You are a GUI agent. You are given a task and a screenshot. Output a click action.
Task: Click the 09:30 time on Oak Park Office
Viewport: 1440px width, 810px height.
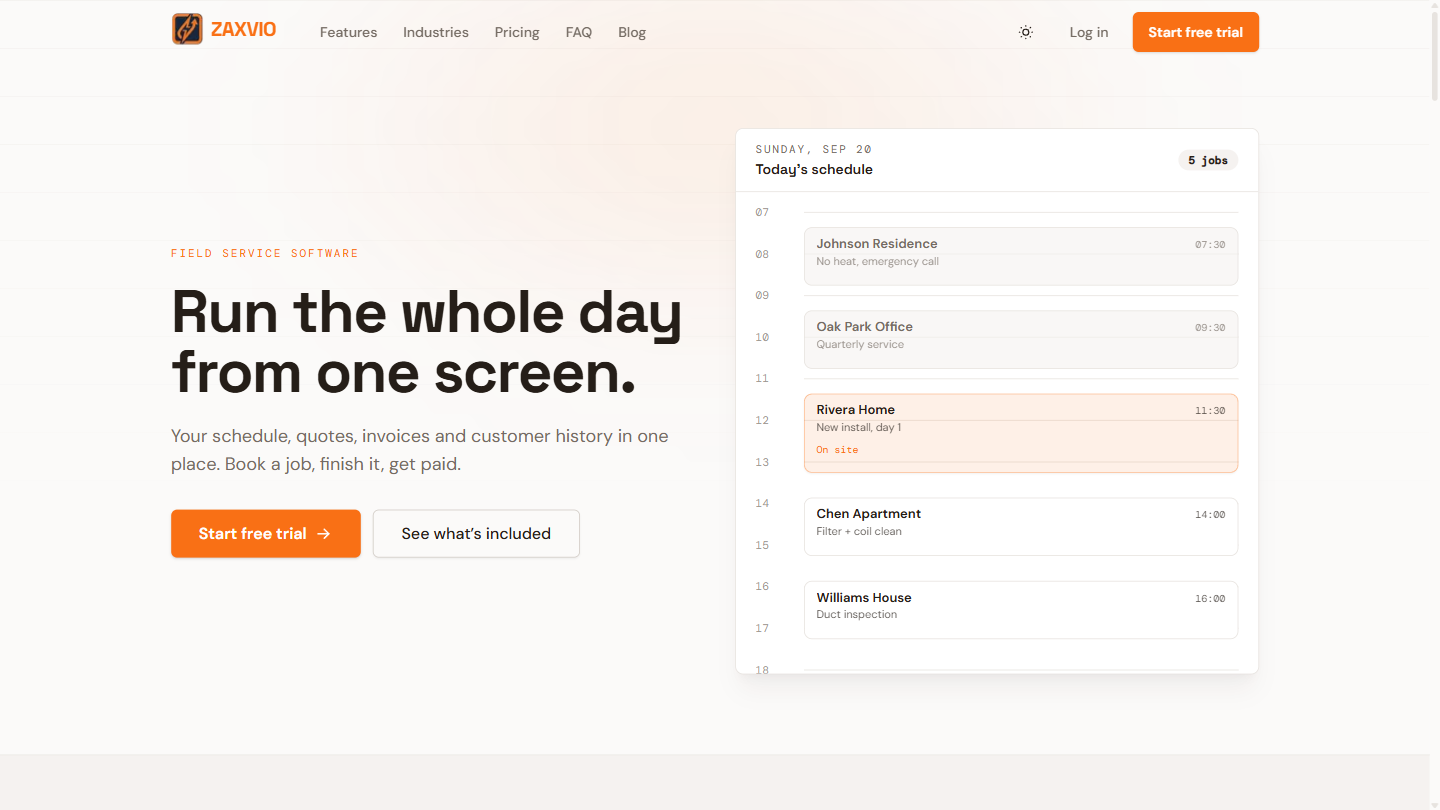tap(1210, 327)
